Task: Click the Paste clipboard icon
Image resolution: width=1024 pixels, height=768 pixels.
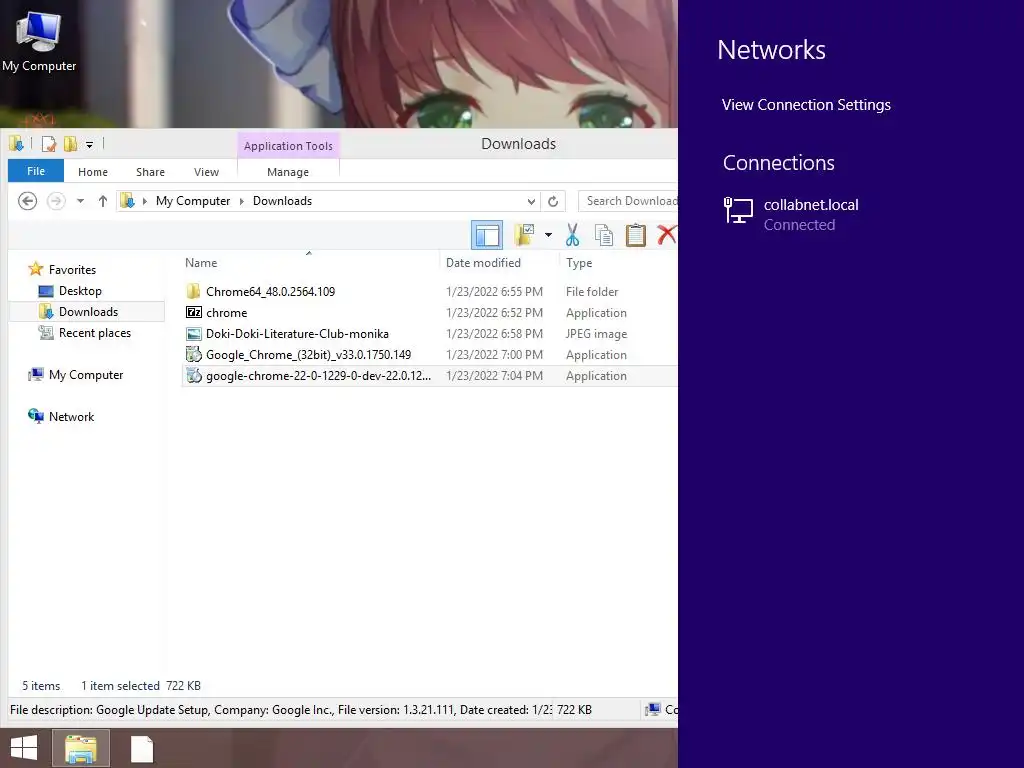Action: pyautogui.click(x=635, y=235)
